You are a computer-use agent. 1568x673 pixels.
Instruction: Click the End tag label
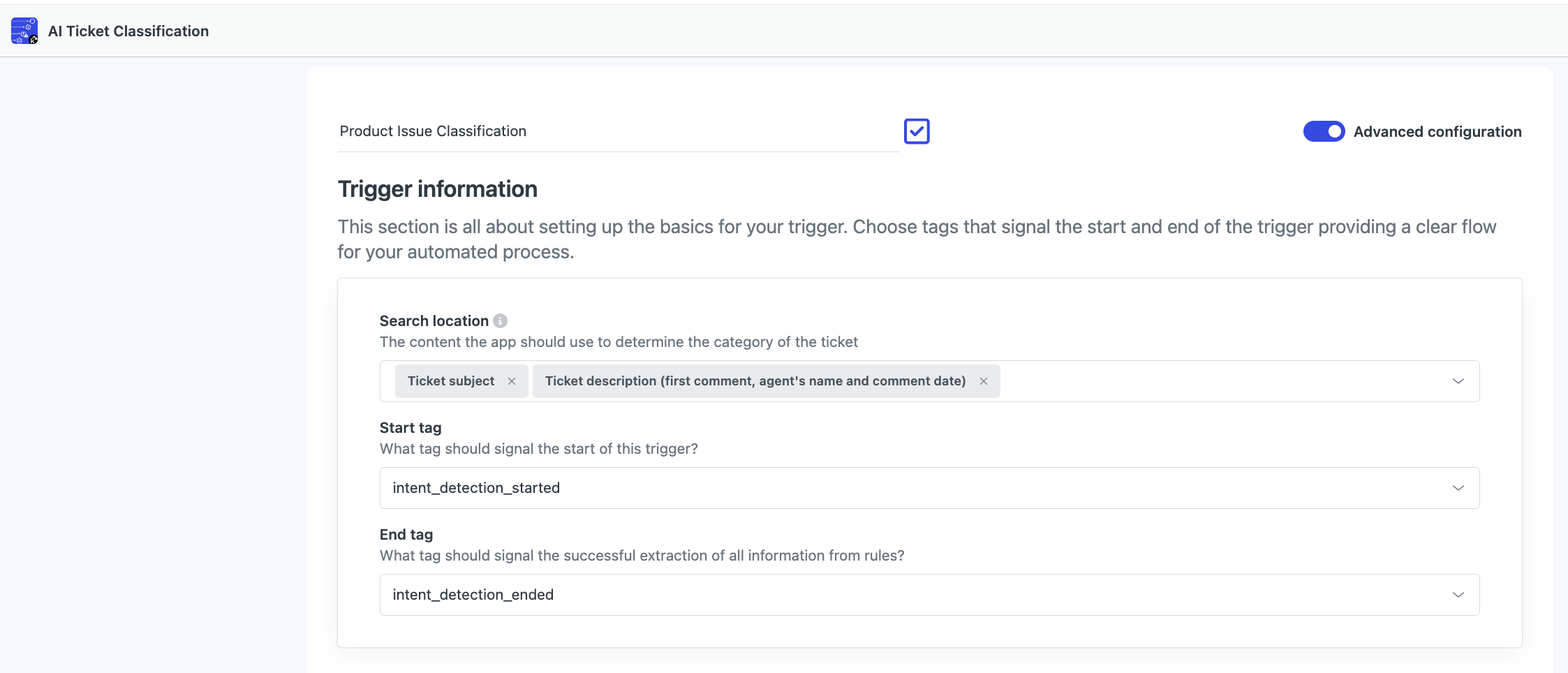point(406,535)
